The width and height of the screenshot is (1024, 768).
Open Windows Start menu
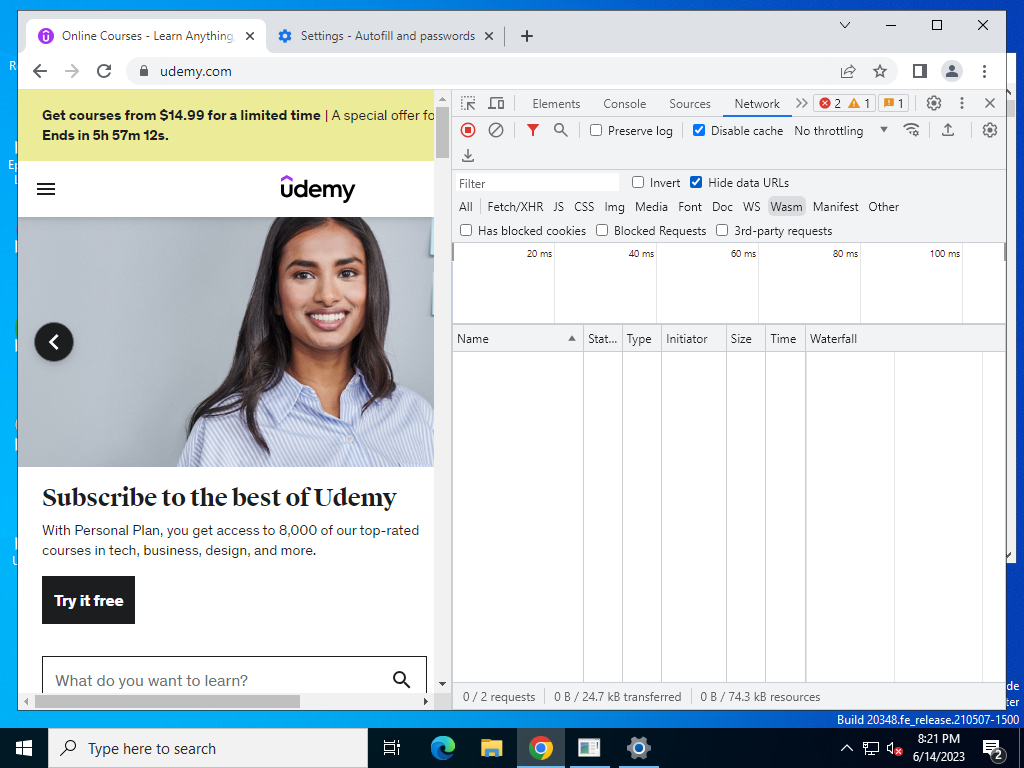tap(24, 748)
